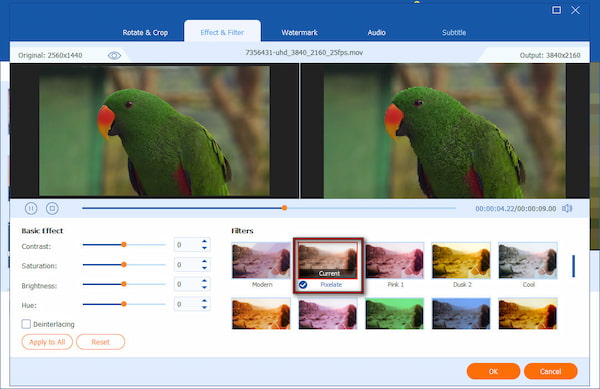Enable the Deinterlacing checkbox
Viewport: 600px width, 389px height.
(x=26, y=324)
